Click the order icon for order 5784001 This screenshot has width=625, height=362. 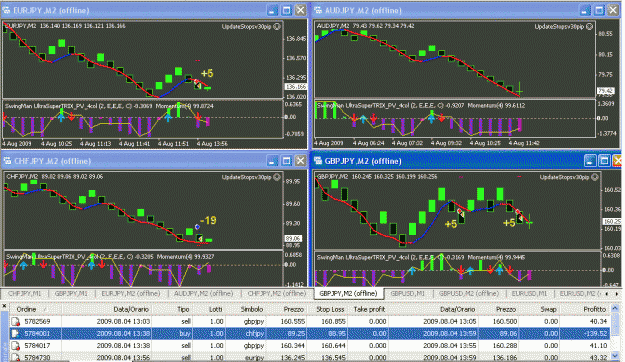(16, 334)
